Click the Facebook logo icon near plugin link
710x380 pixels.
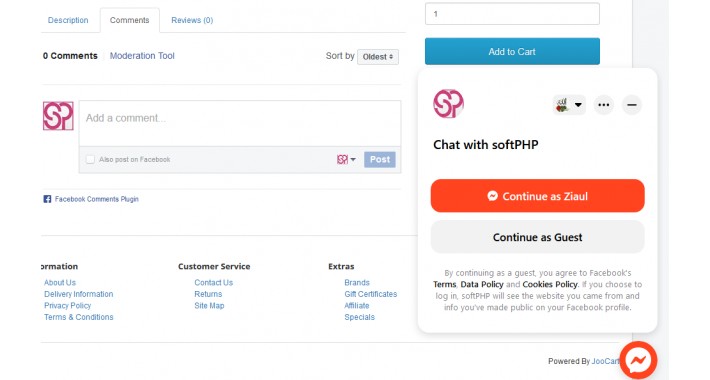click(47, 199)
